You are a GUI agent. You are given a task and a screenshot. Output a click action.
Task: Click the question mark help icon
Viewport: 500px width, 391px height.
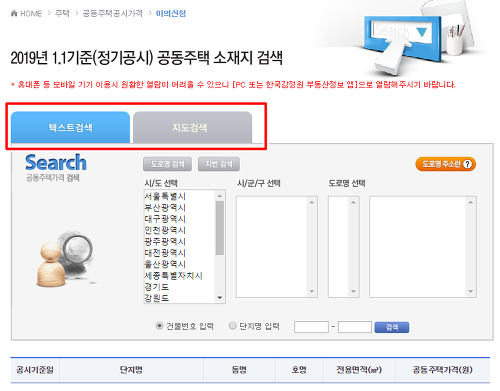click(x=468, y=164)
